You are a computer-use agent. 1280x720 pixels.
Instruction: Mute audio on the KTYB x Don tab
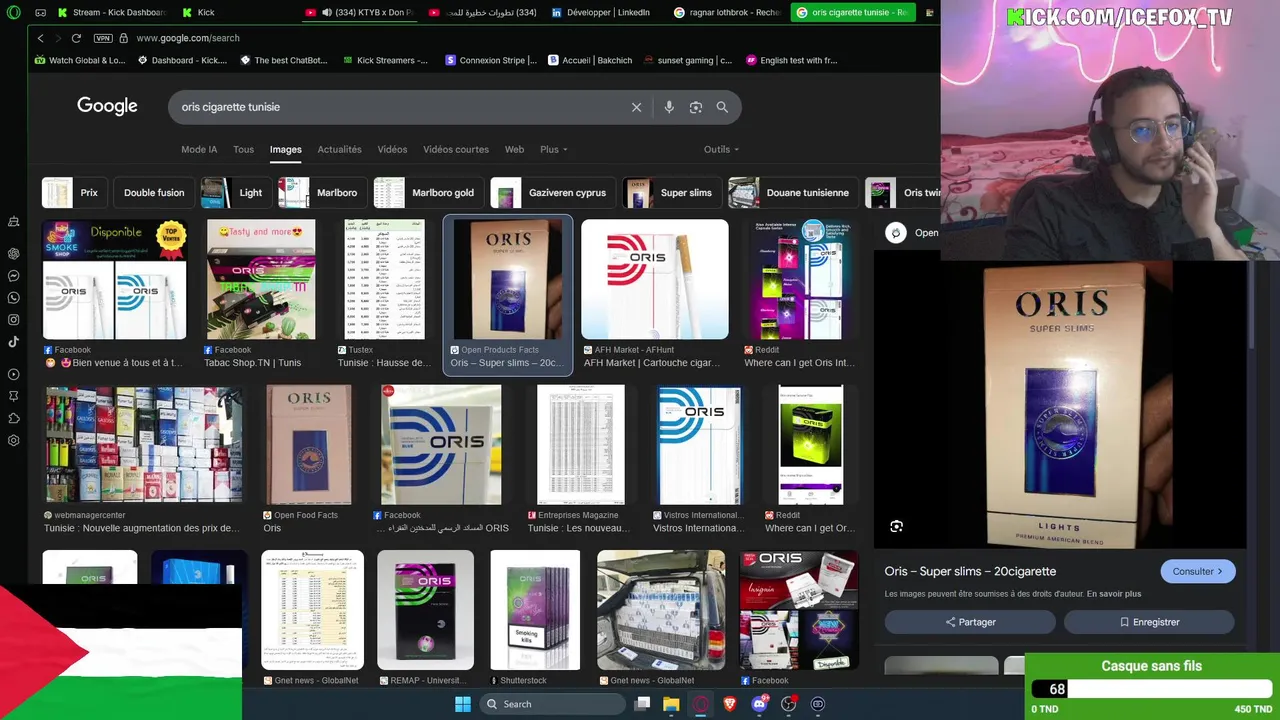pyautogui.click(x=327, y=13)
